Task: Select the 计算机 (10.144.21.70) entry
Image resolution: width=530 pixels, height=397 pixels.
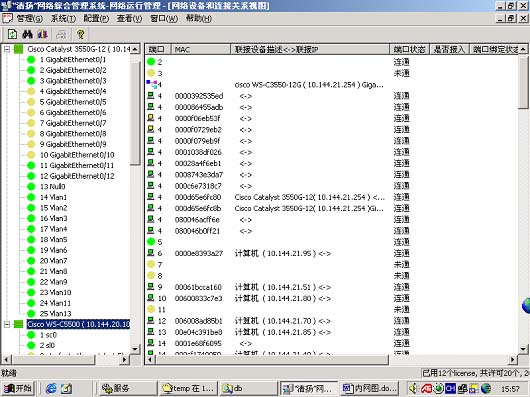Action: [x=283, y=321]
